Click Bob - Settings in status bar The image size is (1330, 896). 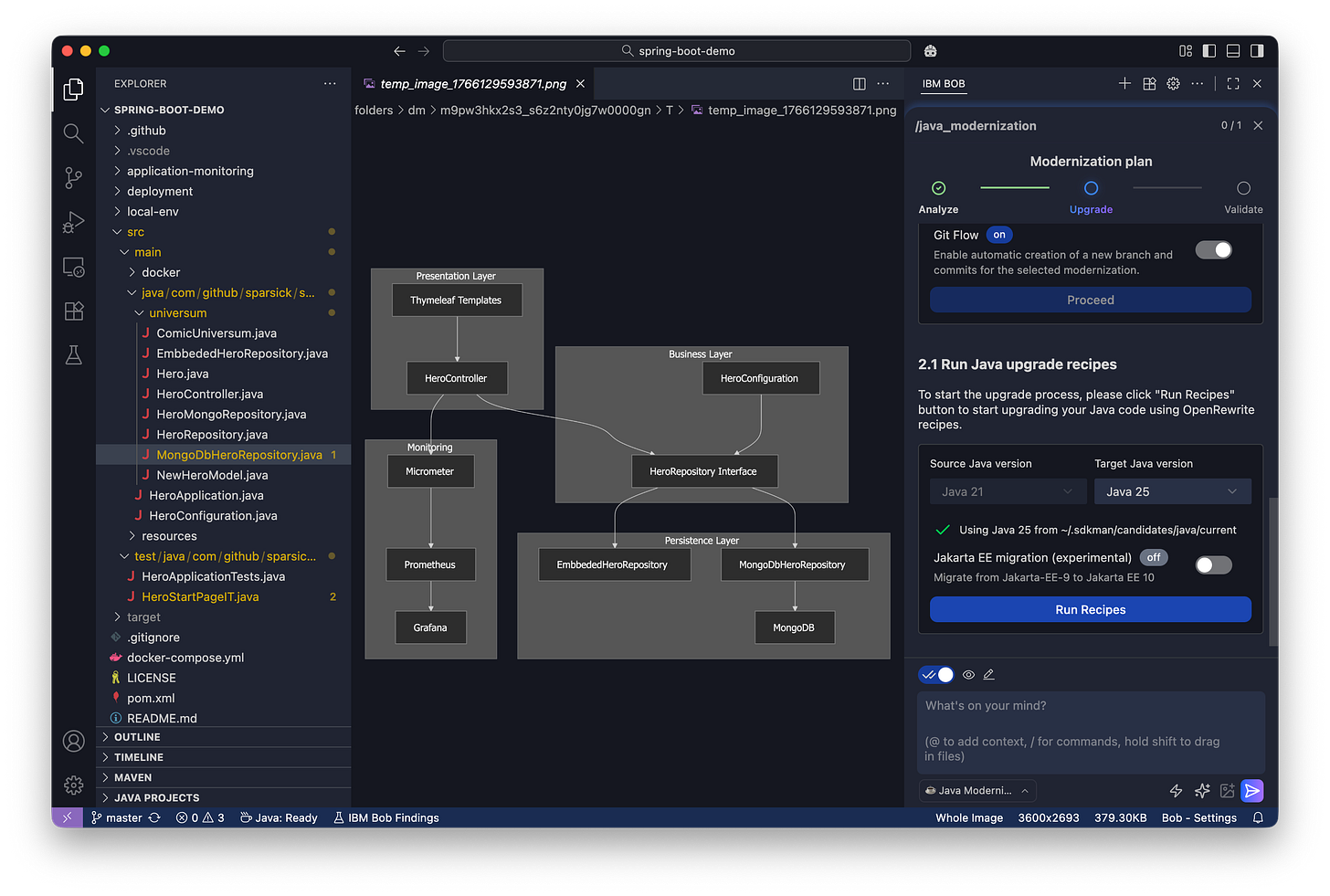[1199, 817]
